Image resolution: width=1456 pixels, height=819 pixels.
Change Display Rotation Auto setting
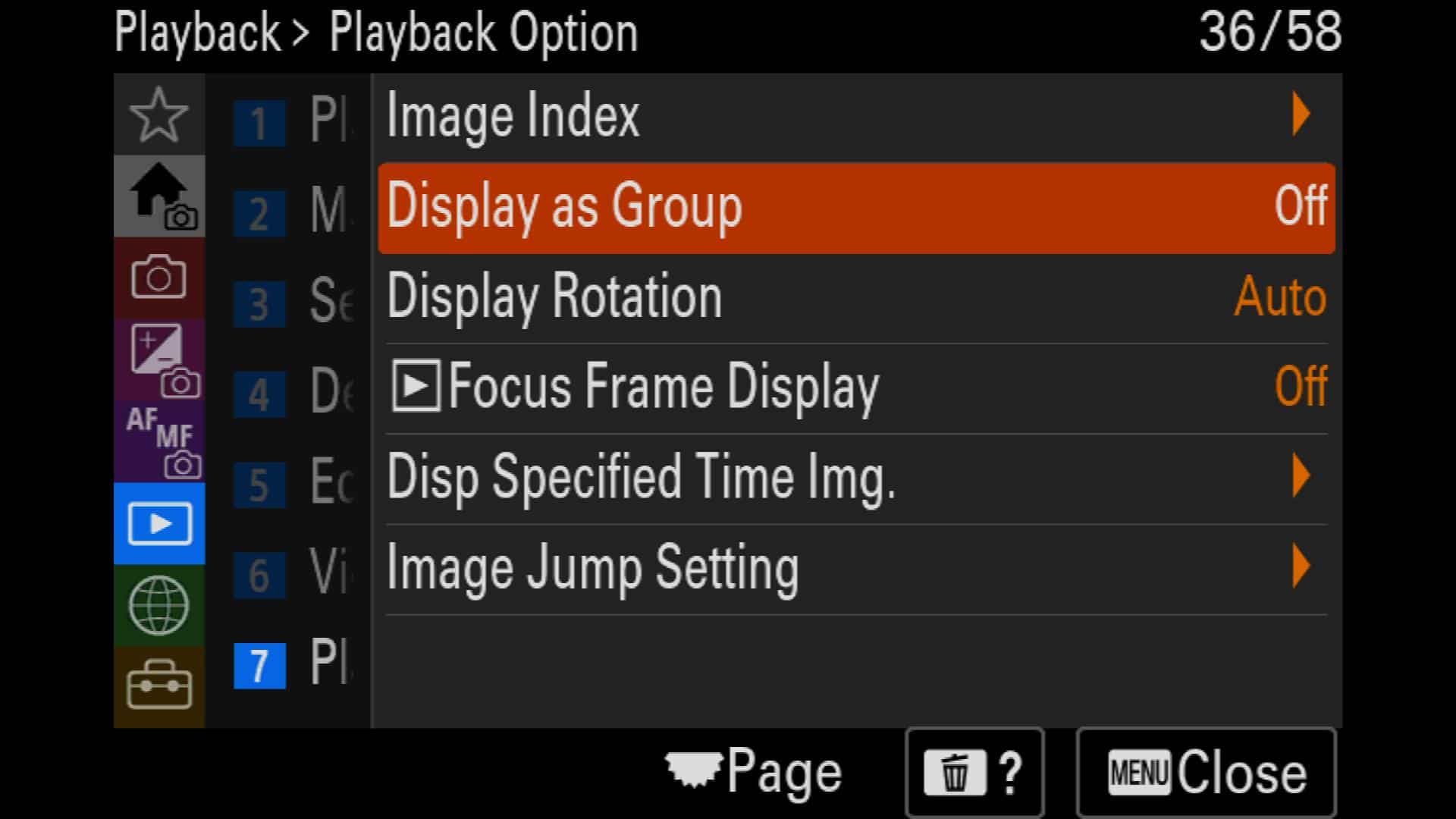[x=856, y=297]
